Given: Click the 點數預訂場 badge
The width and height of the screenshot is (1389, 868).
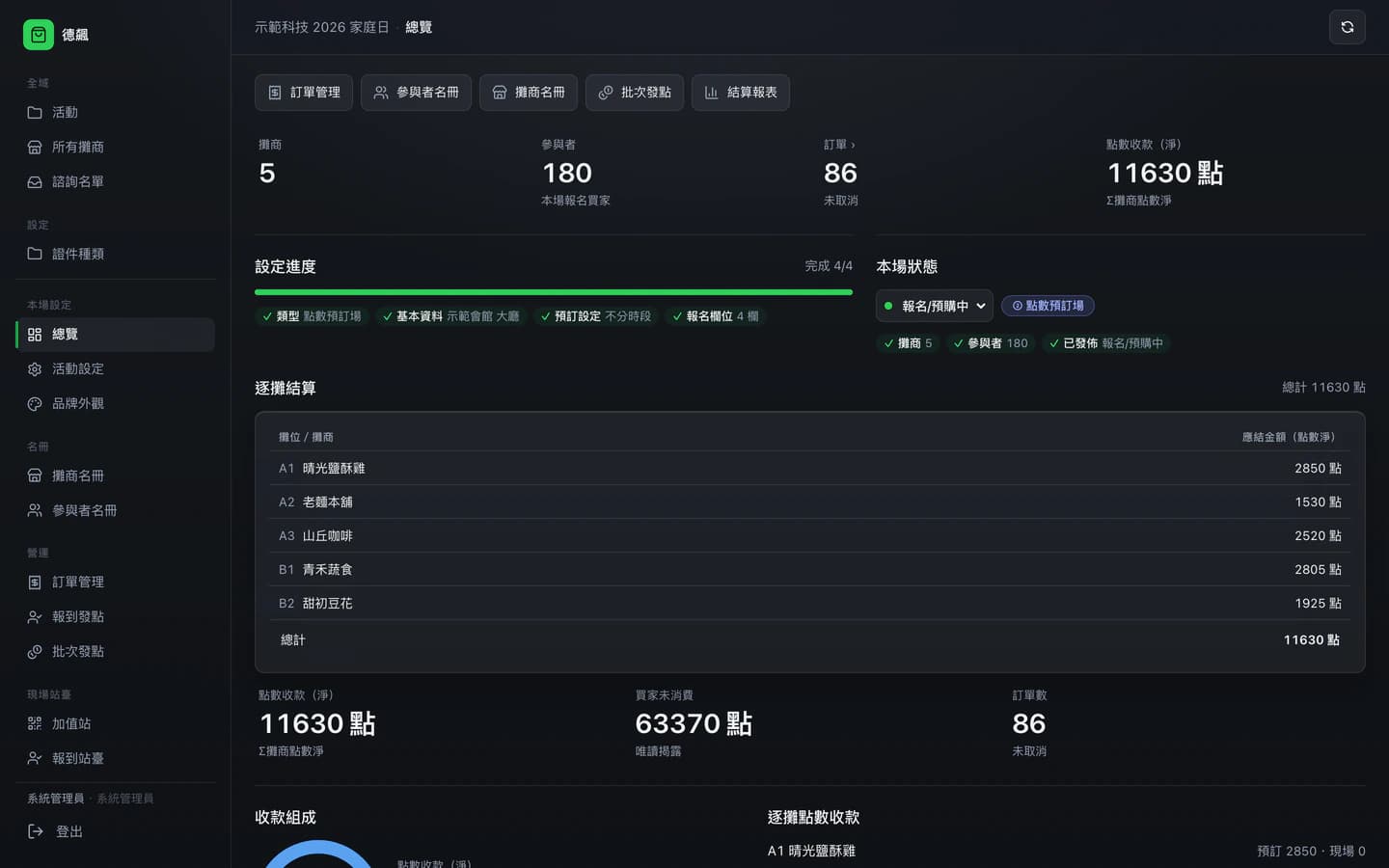Looking at the screenshot, I should click(1048, 306).
